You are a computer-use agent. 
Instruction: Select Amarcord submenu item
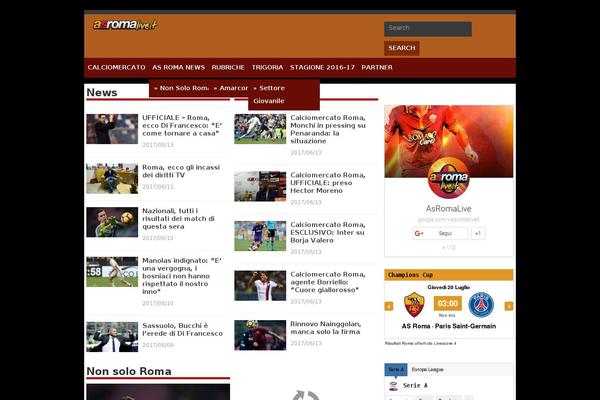click(231, 88)
